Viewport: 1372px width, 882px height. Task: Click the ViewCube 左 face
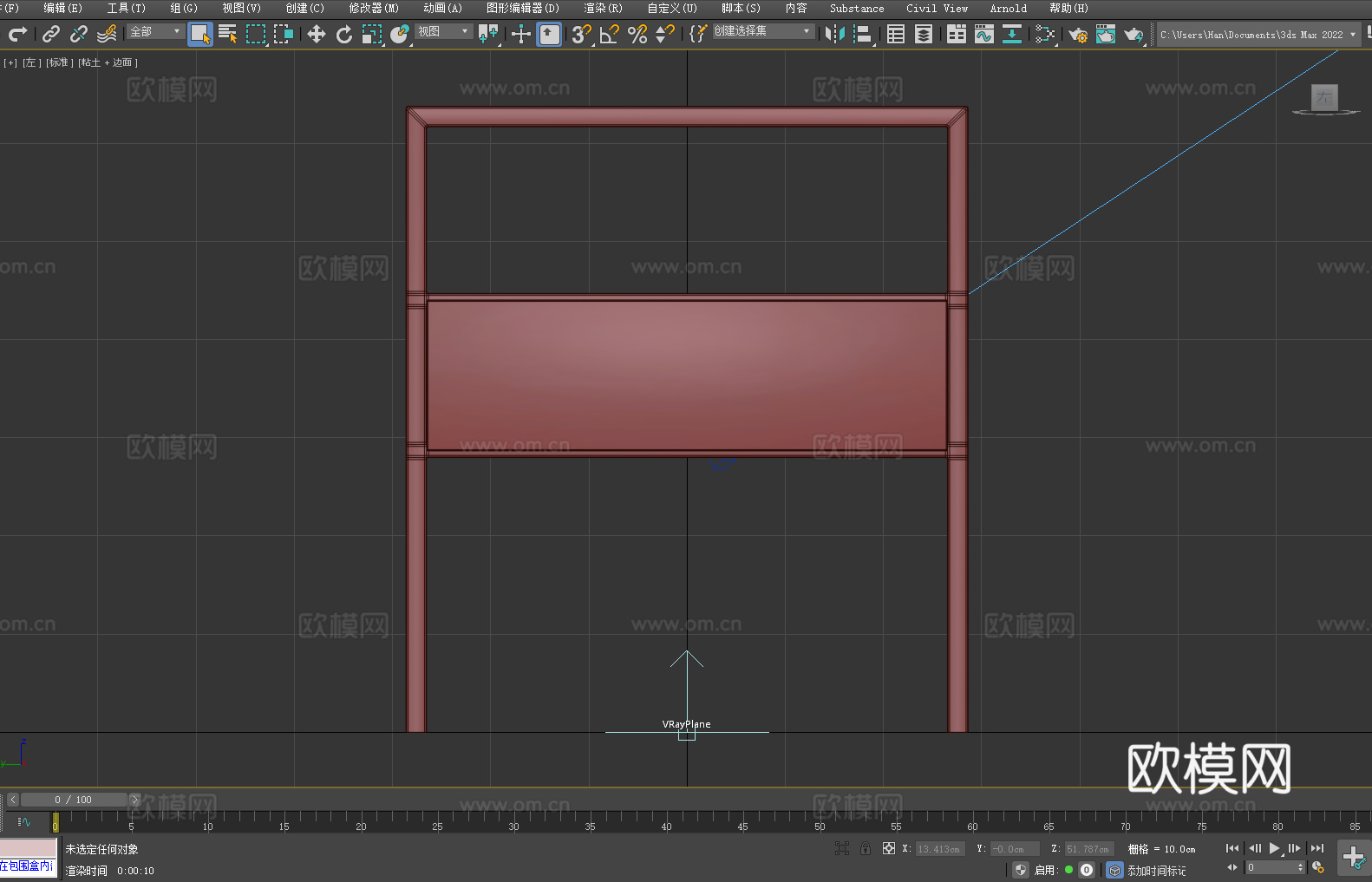[x=1324, y=97]
